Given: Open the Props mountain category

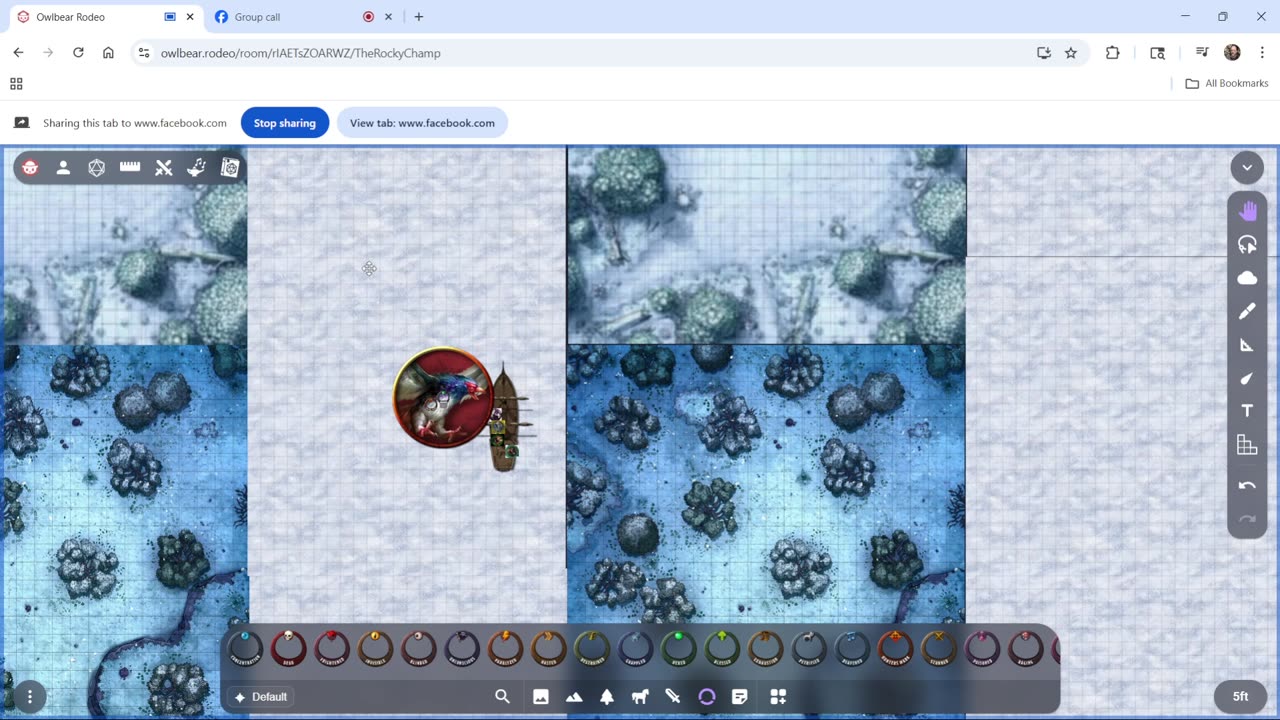Looking at the screenshot, I should pyautogui.click(x=574, y=697).
